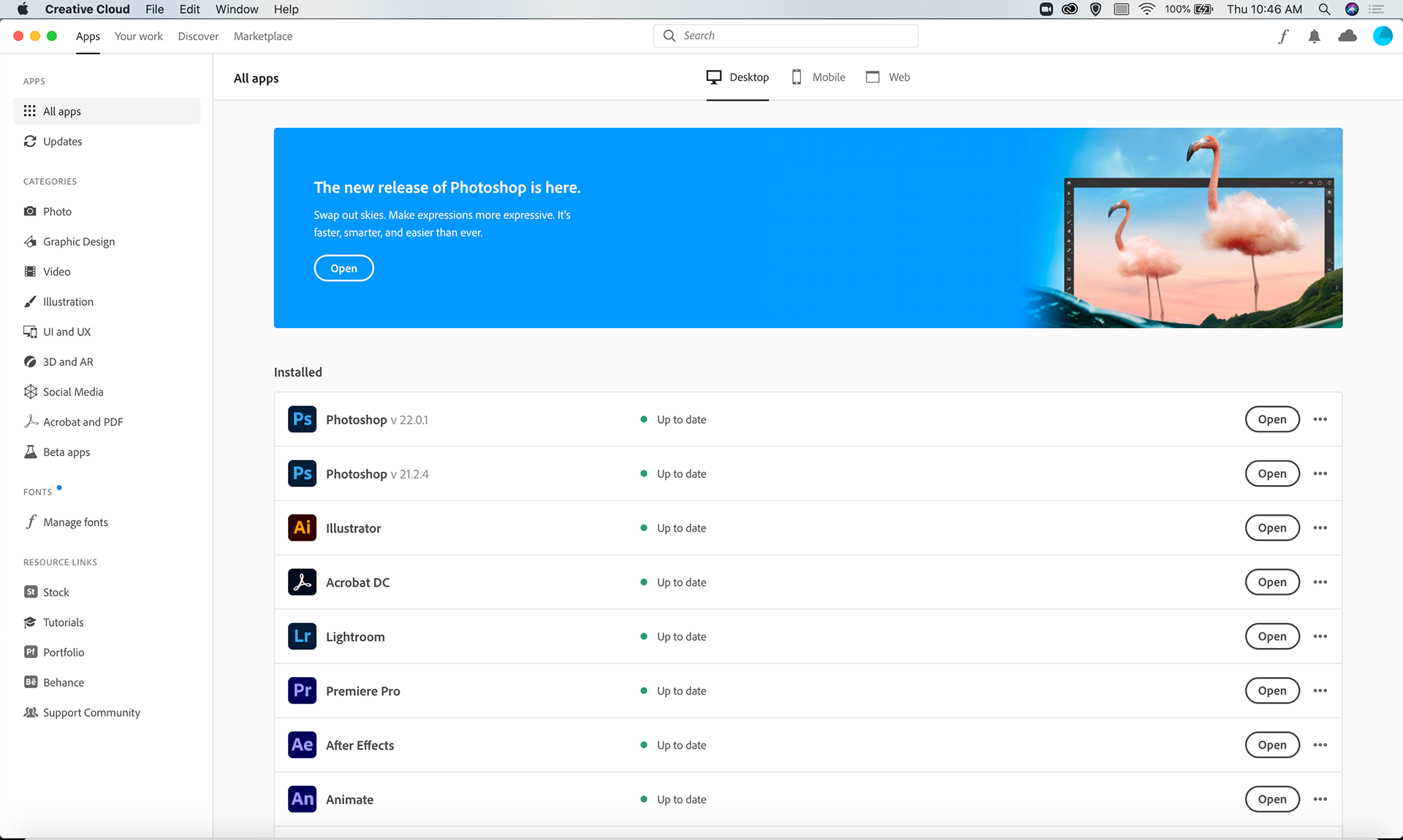Click the Photoshop v 21.2.4 app icon
The image size is (1403, 840).
coord(302,473)
